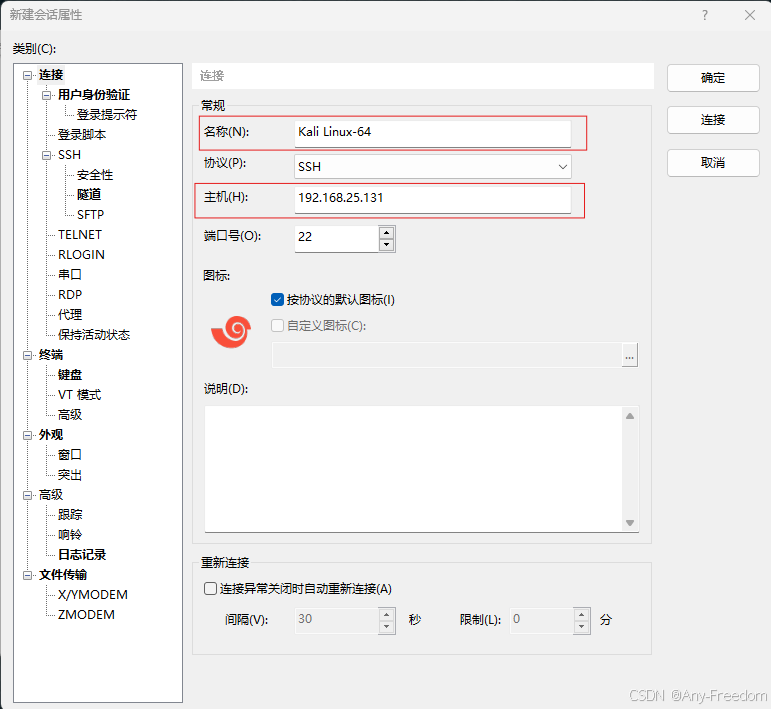The height and width of the screenshot is (709, 771).
Task: Click the help question mark in title bar
Action: [705, 15]
